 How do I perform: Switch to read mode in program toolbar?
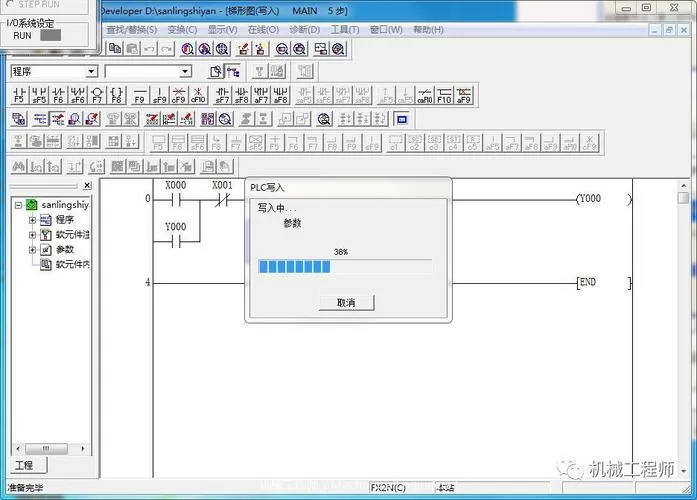(40, 119)
